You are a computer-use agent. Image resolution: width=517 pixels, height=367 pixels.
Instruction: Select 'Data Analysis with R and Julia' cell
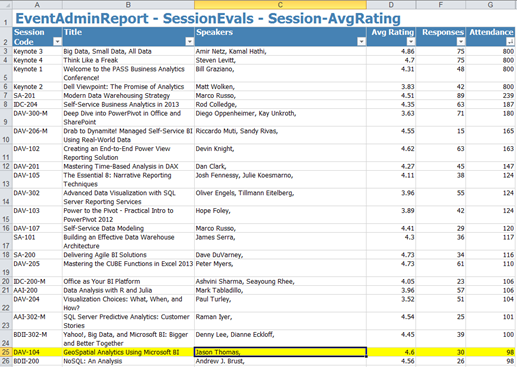(128, 290)
